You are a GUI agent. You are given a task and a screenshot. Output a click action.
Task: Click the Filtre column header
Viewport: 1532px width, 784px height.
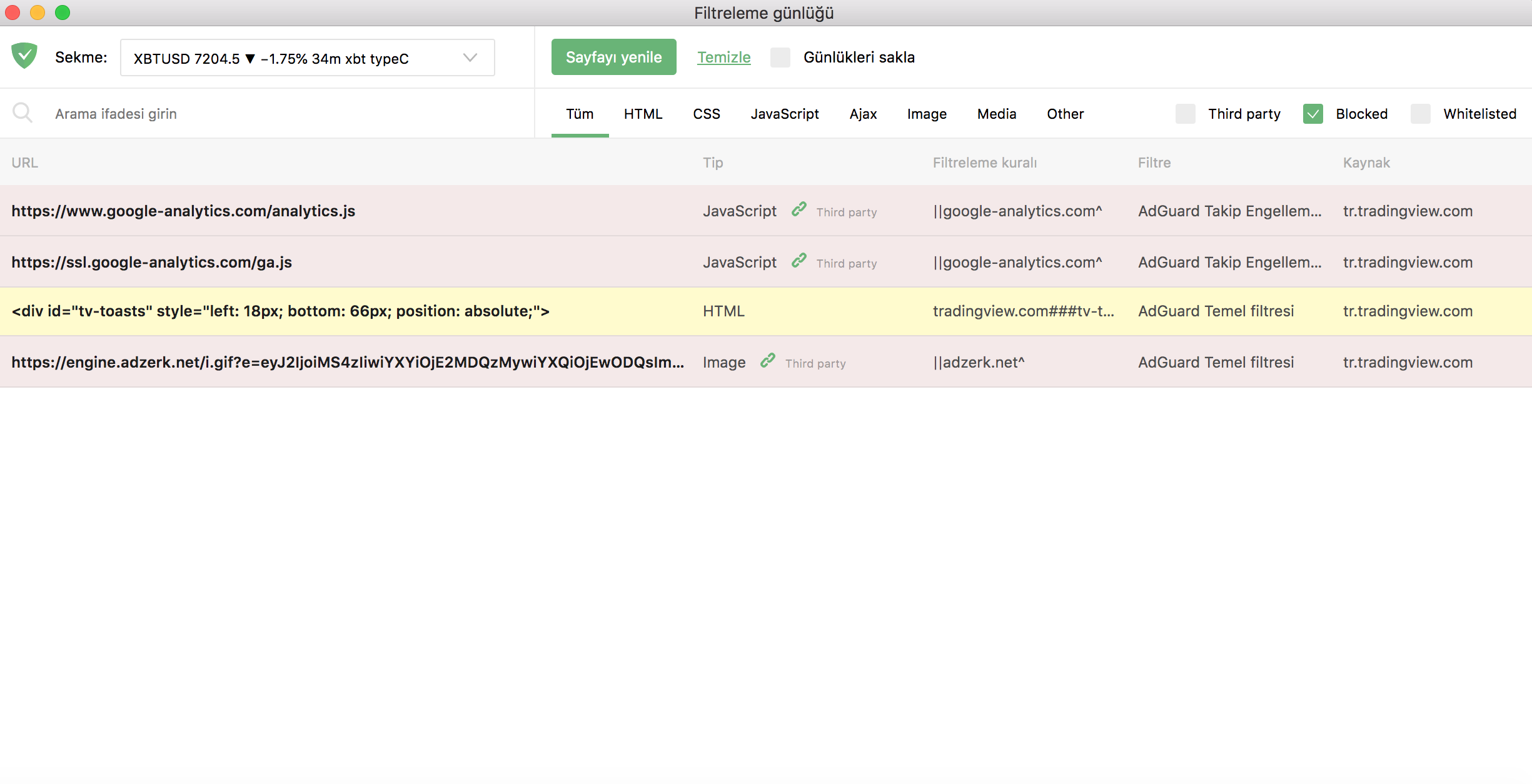pos(1154,163)
